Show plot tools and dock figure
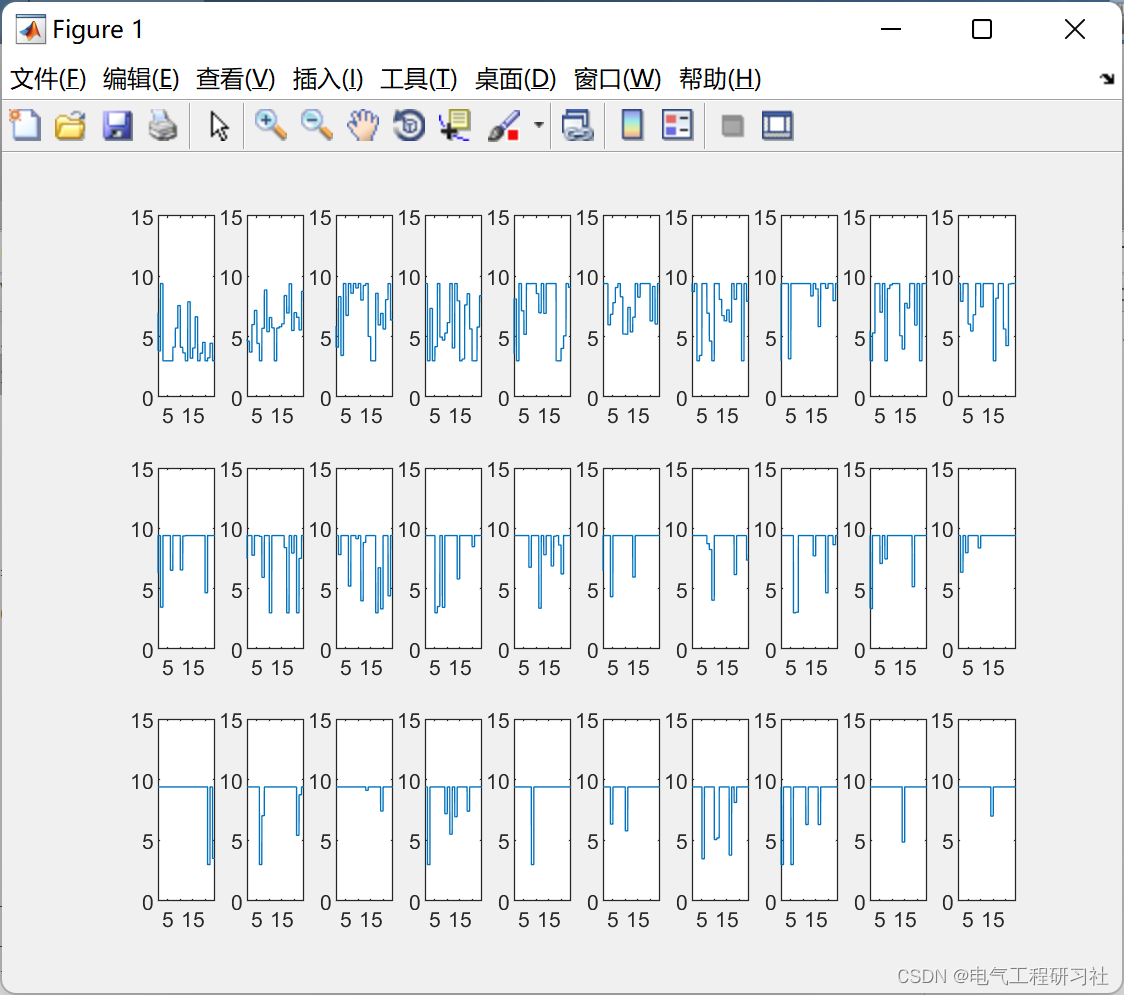1124x995 pixels. [x=777, y=126]
